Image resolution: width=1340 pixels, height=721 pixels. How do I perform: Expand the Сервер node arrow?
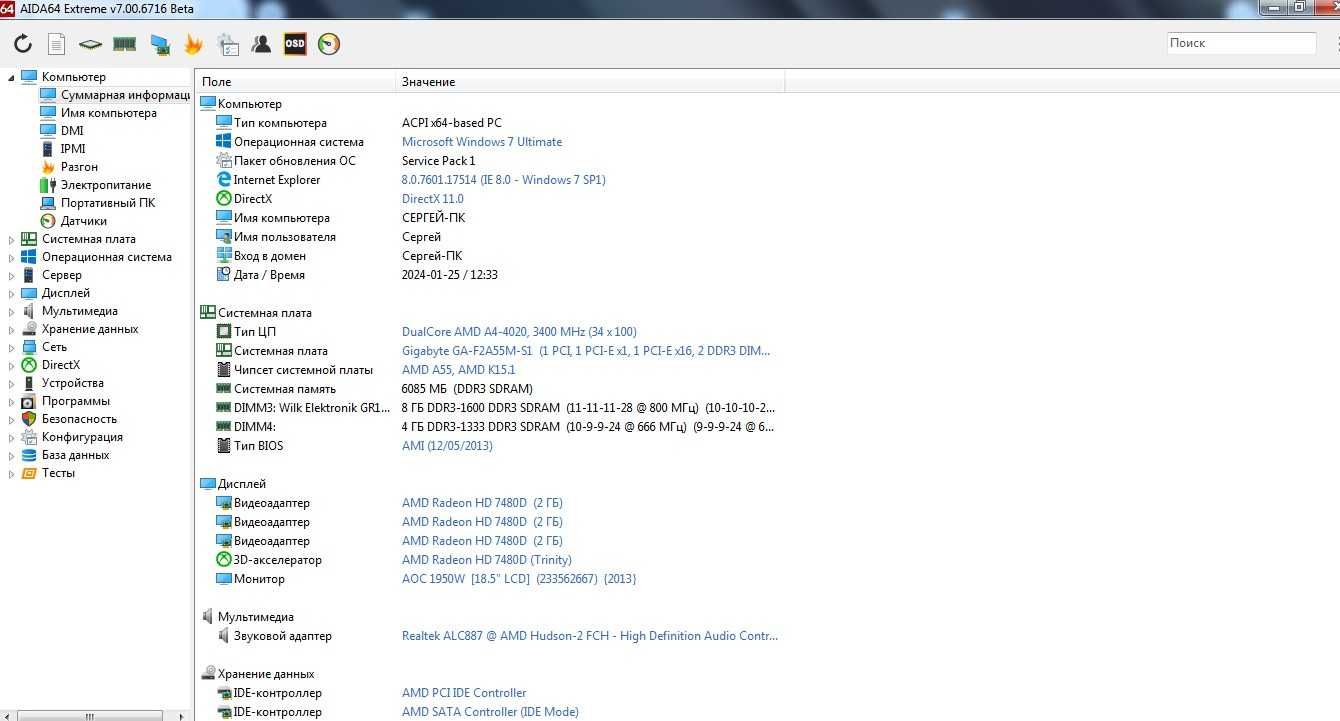click(12, 276)
